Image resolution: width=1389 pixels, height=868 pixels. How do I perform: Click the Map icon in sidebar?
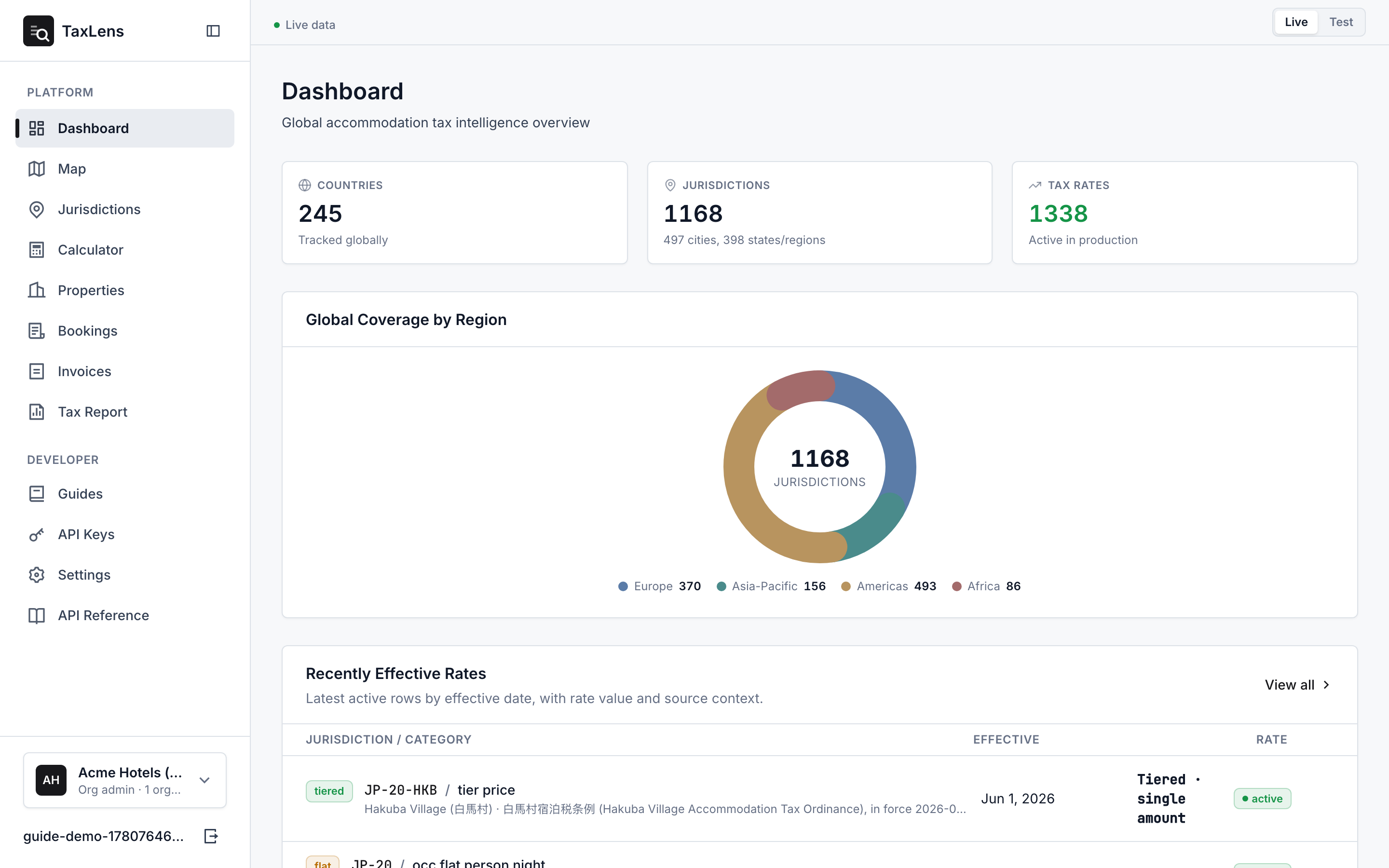(37, 169)
